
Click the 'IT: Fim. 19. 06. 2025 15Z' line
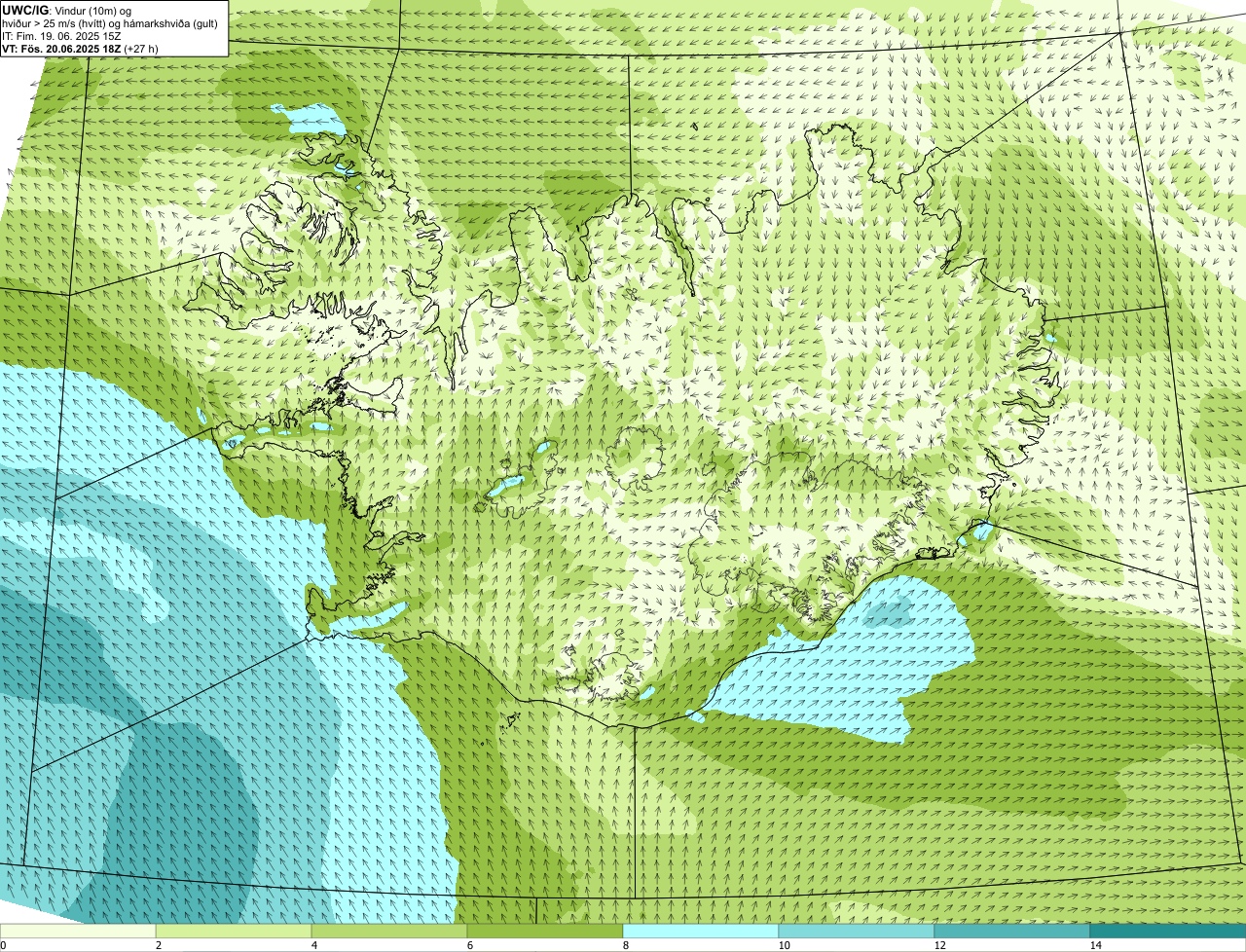[62, 35]
